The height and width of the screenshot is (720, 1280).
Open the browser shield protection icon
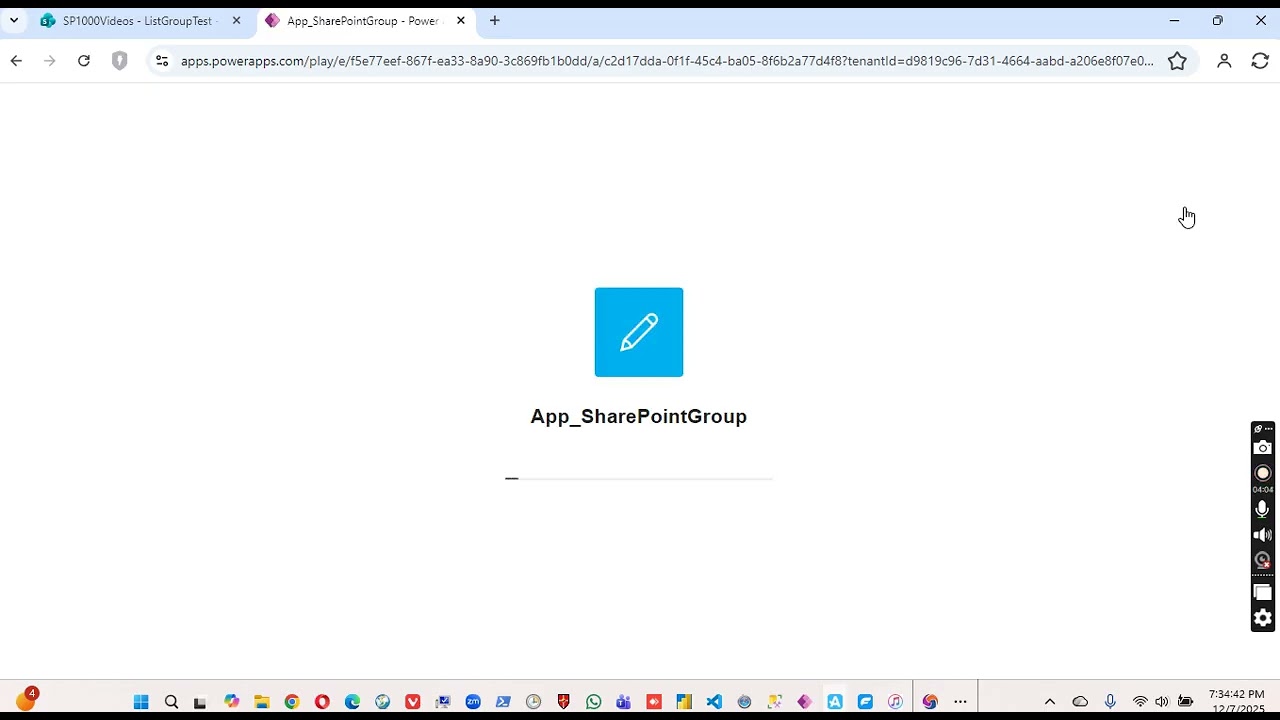pyautogui.click(x=119, y=61)
